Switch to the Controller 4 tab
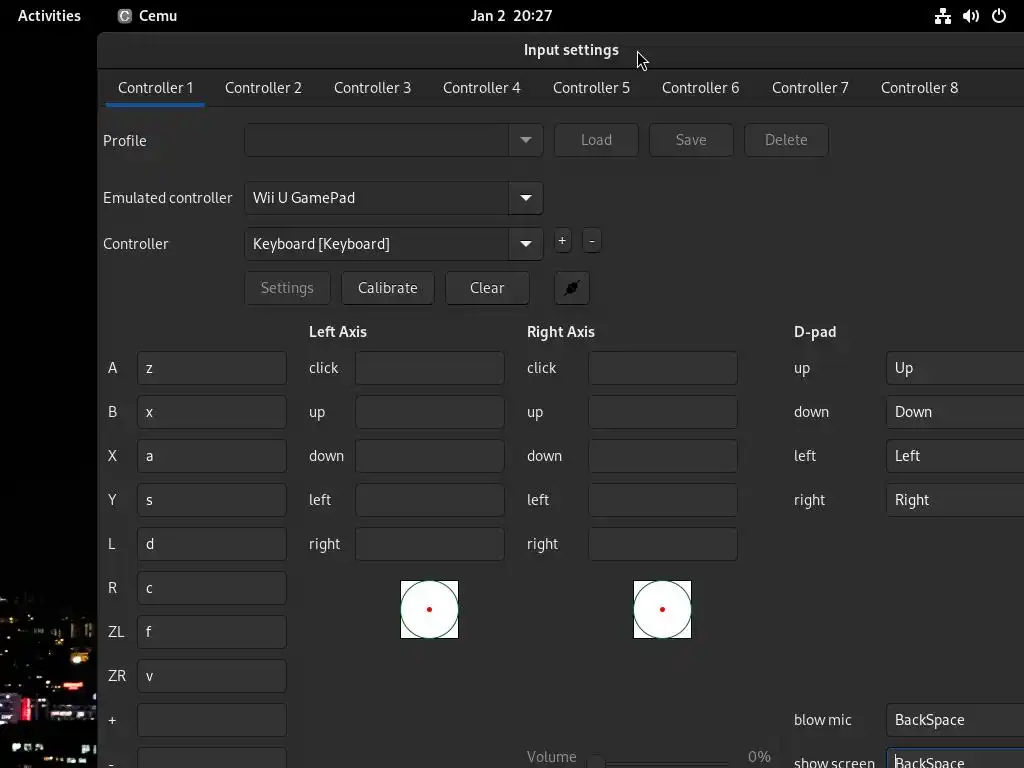 [481, 88]
